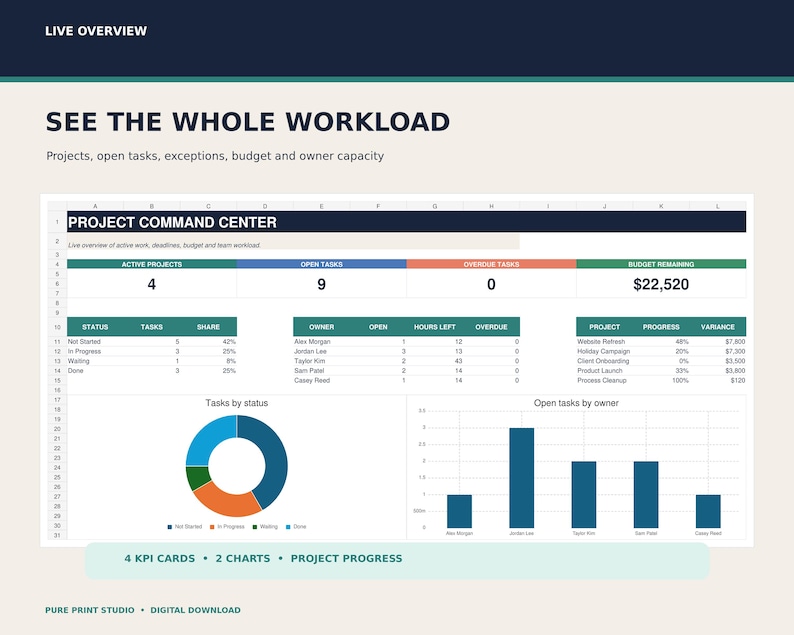Select the Alex Morgan owner cell

click(322, 342)
